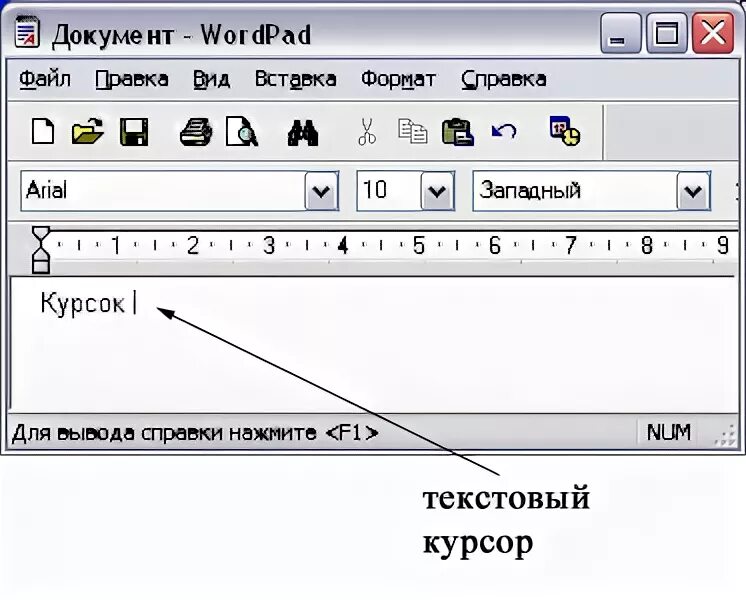The width and height of the screenshot is (746, 600).
Task: Expand the Западный script dropdown arrow
Action: (693, 191)
